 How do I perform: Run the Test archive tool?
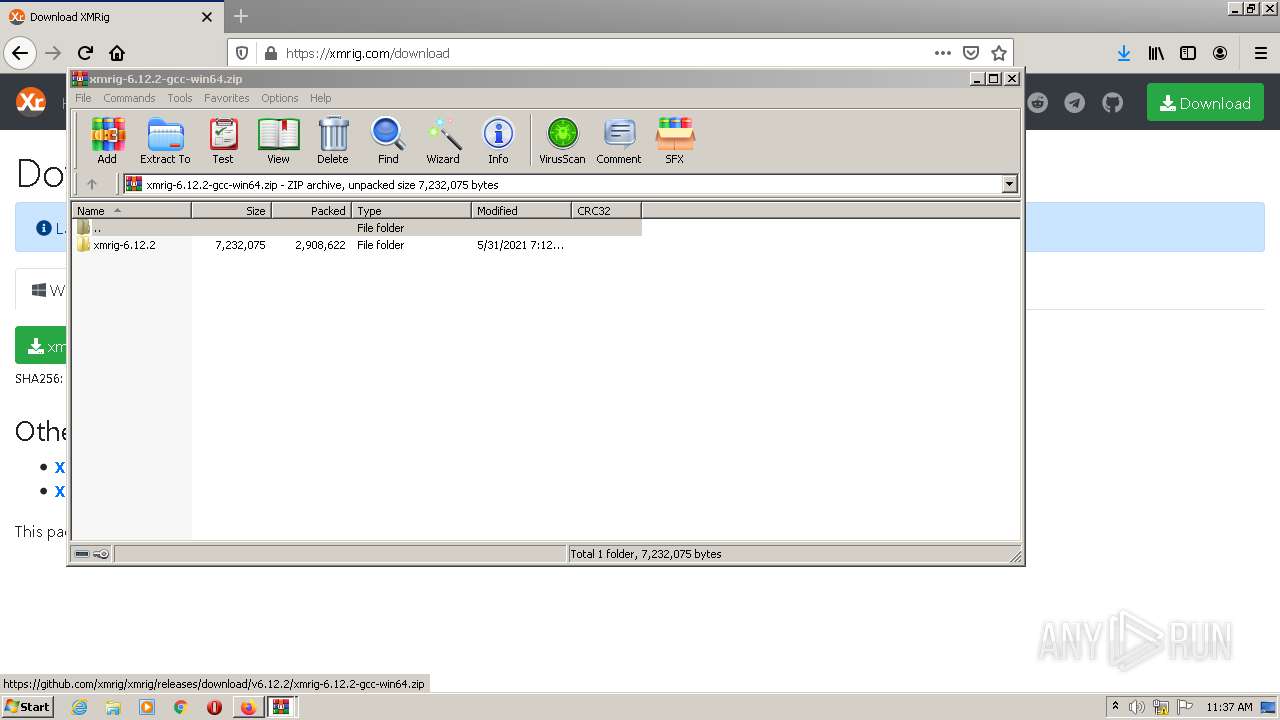pyautogui.click(x=223, y=140)
